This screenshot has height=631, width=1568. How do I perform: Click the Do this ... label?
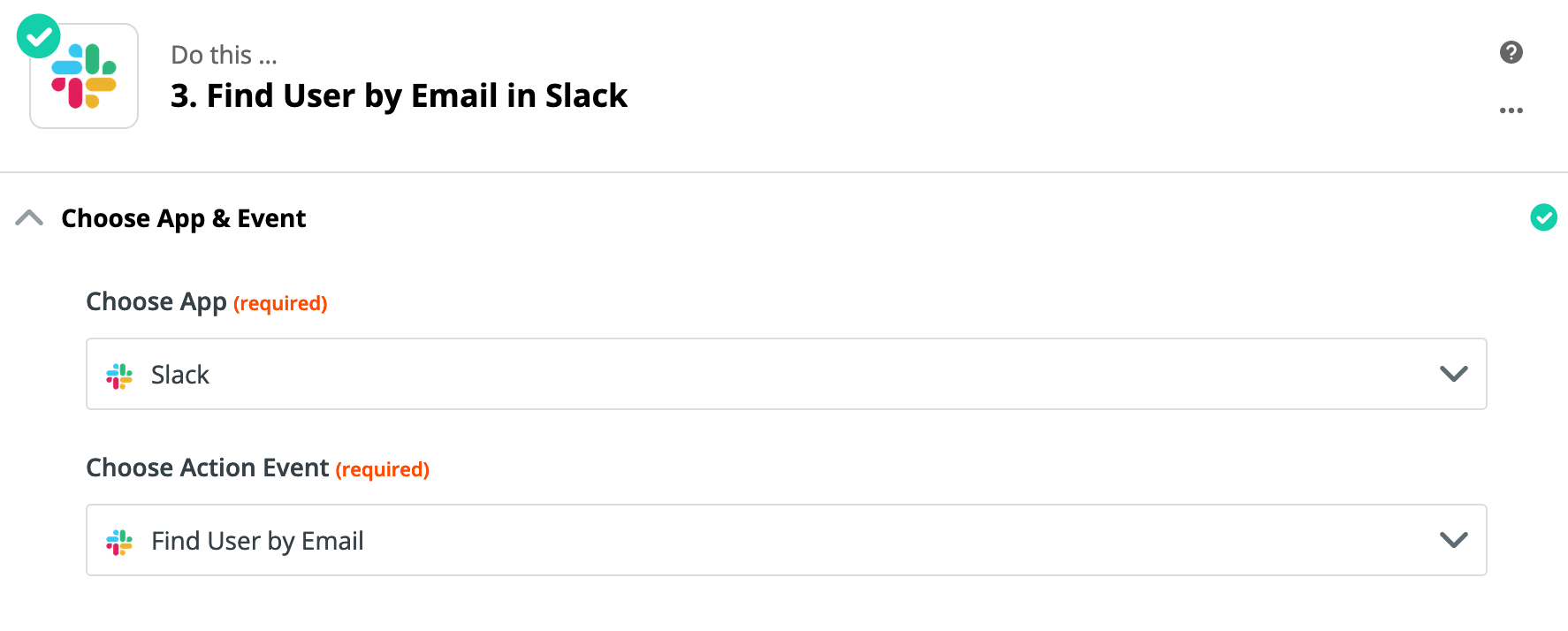224,55
